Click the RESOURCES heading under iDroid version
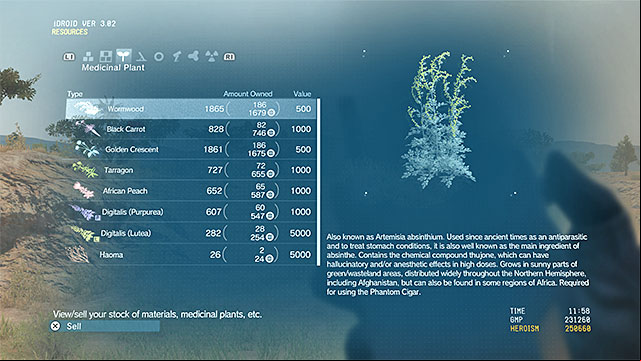The width and height of the screenshot is (641, 361). (x=69, y=32)
